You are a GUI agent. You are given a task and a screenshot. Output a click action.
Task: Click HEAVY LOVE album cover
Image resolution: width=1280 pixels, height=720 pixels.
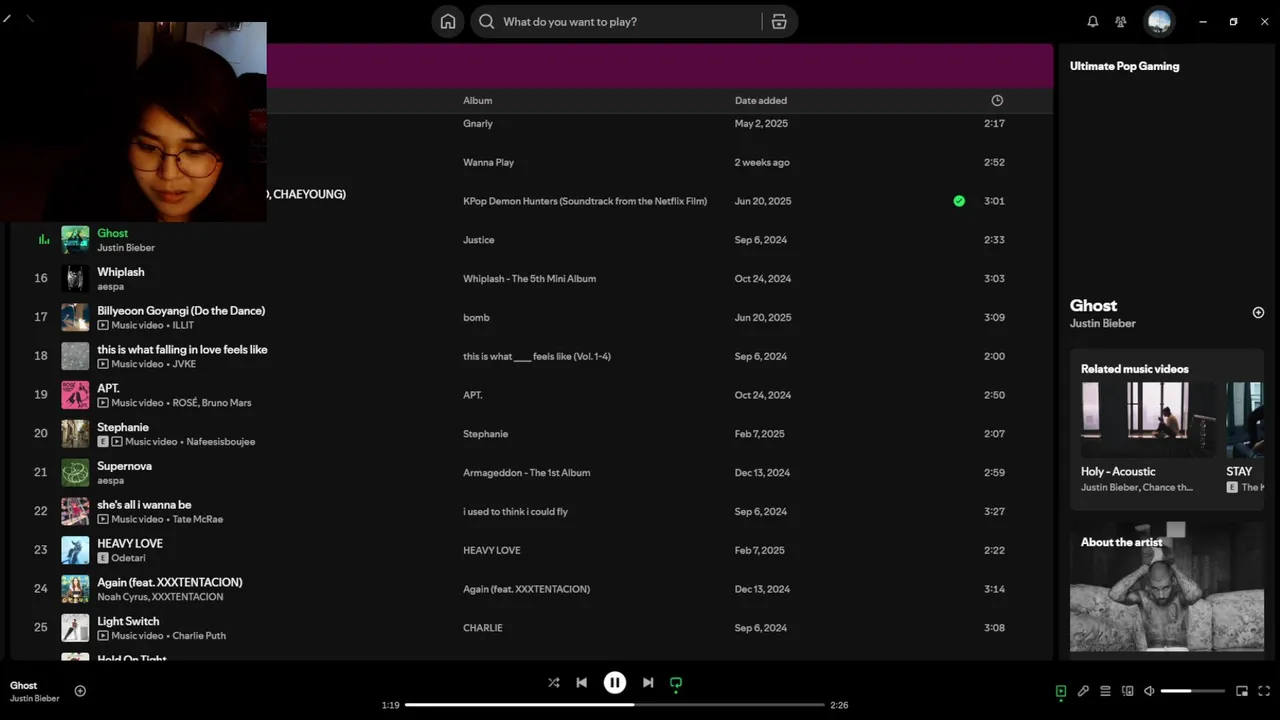pyautogui.click(x=75, y=550)
